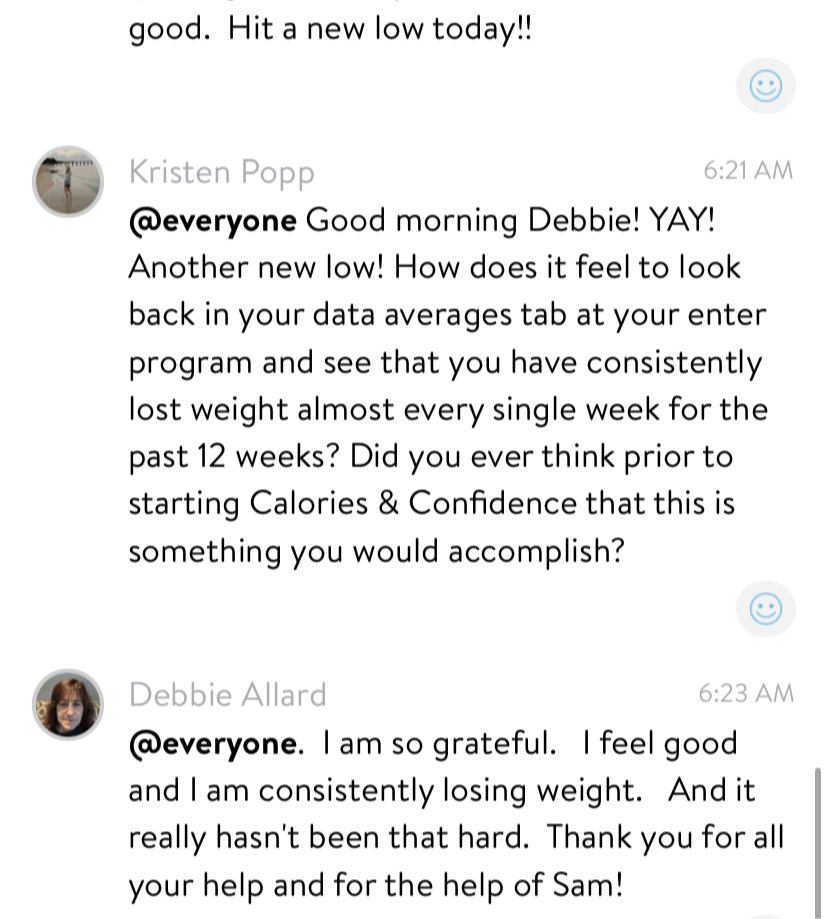The width and height of the screenshot is (828, 919).
Task: Open Kristen Popp's profile picture
Action: tap(68, 181)
